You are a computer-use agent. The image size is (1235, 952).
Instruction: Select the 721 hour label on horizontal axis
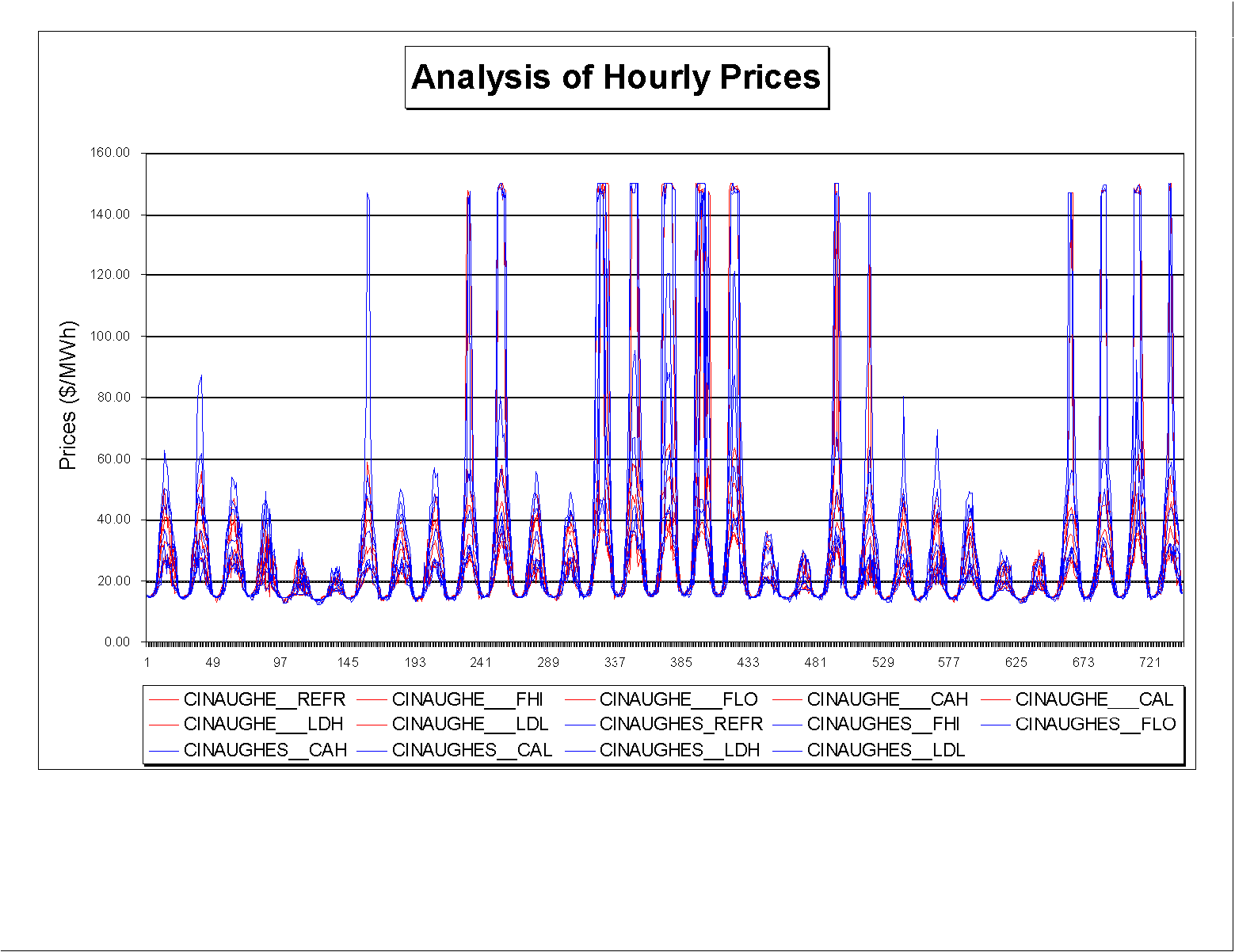pyautogui.click(x=1149, y=663)
